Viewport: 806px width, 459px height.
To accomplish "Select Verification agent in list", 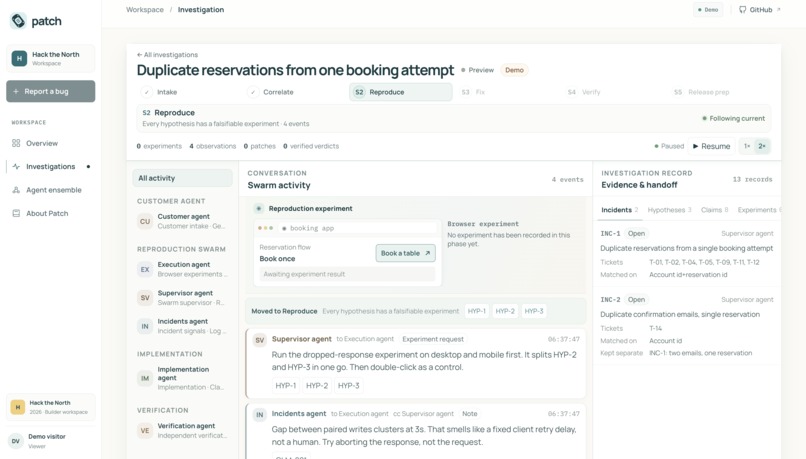I will (x=182, y=430).
